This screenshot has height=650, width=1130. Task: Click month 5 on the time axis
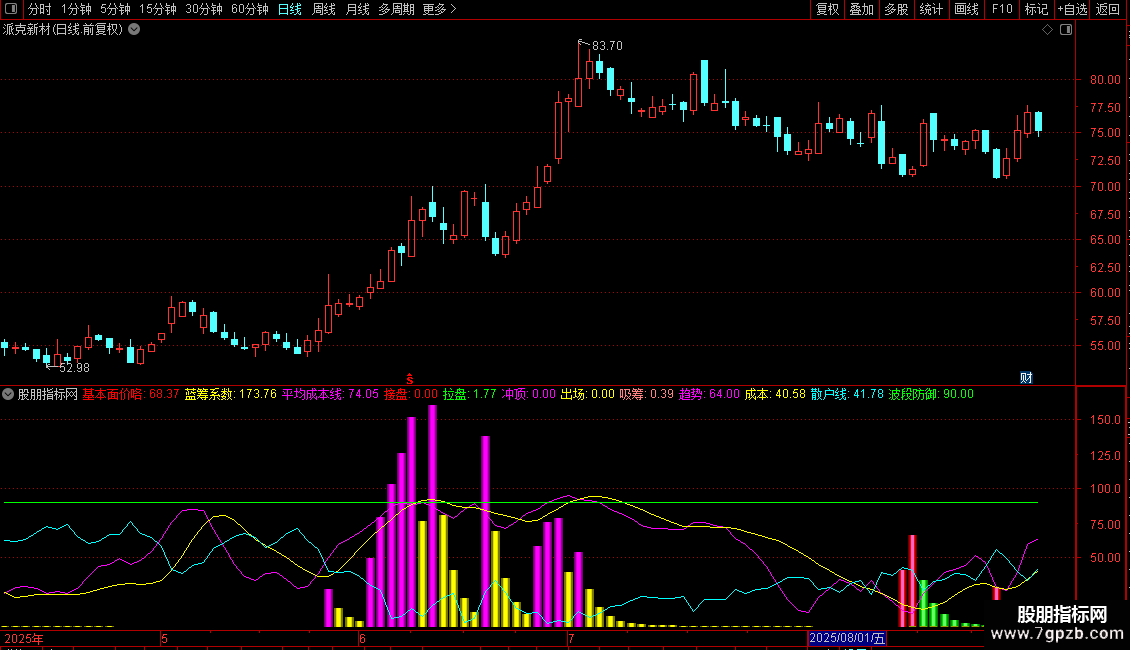[x=164, y=638]
